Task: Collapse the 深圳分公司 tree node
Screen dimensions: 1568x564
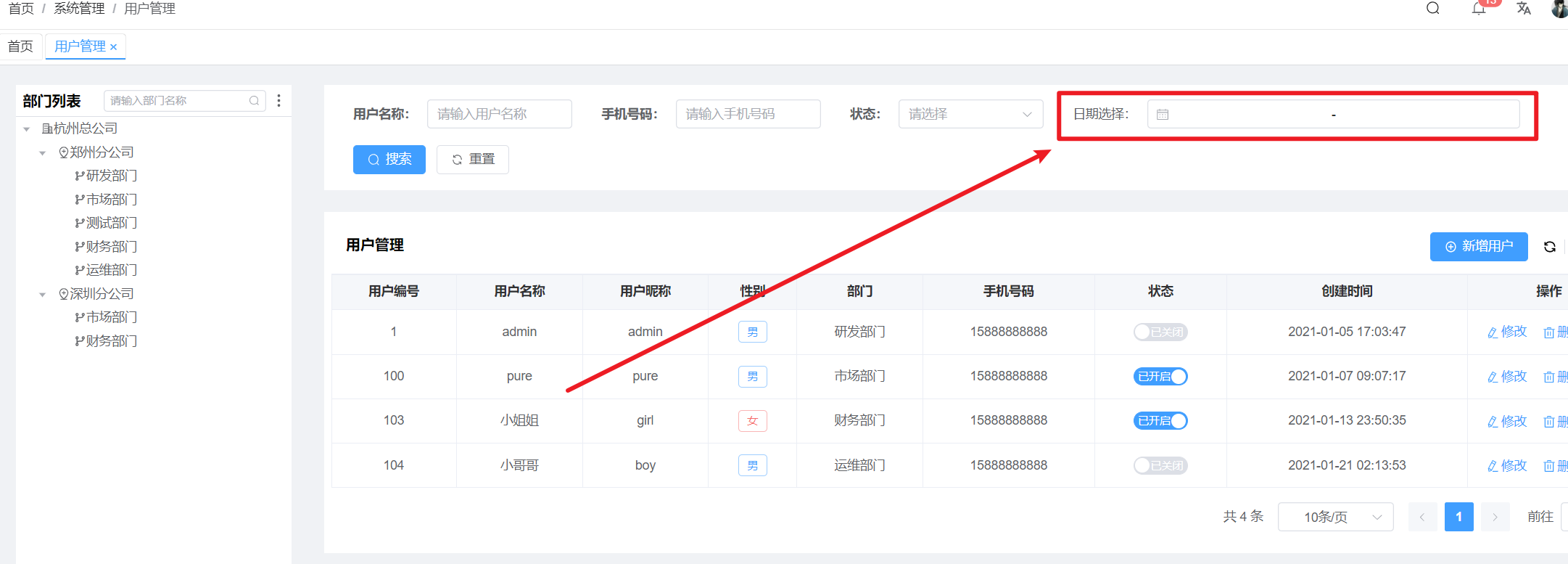Action: pyautogui.click(x=43, y=295)
